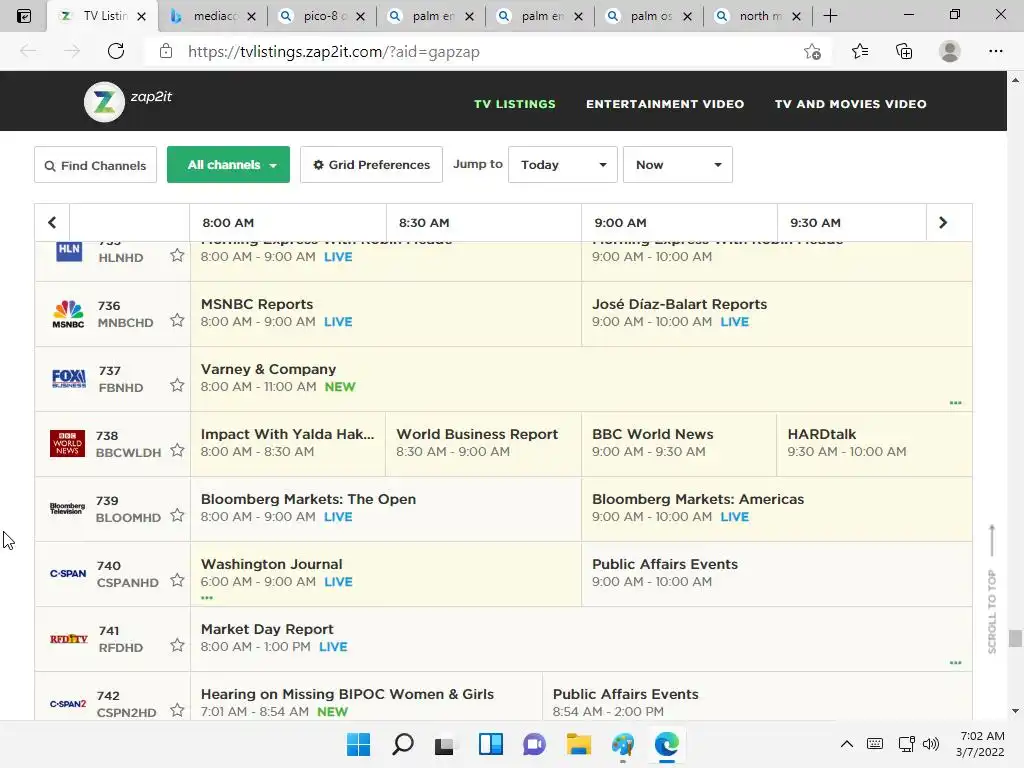Favorite the 737 FBNHD channel star
Image resolution: width=1024 pixels, height=768 pixels.
coord(177,385)
